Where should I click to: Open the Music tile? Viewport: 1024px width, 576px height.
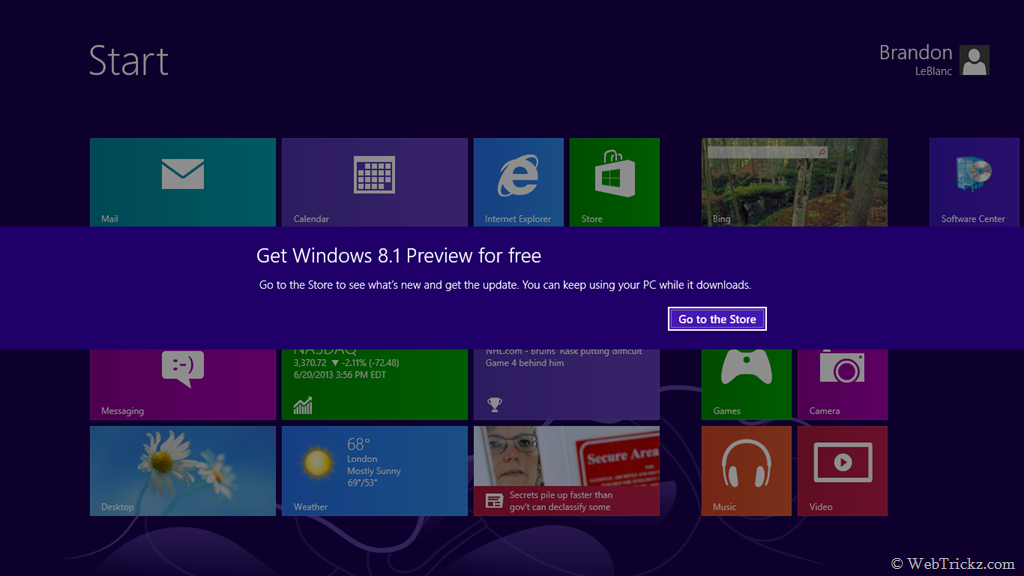(746, 471)
